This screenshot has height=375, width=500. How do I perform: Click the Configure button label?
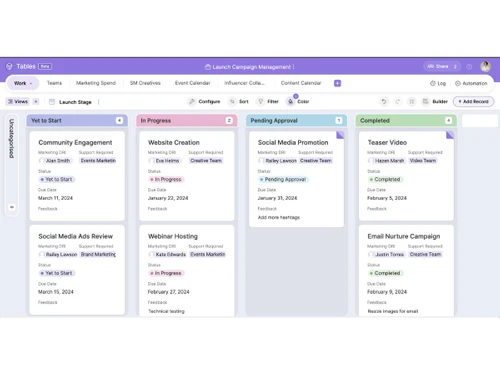click(209, 101)
